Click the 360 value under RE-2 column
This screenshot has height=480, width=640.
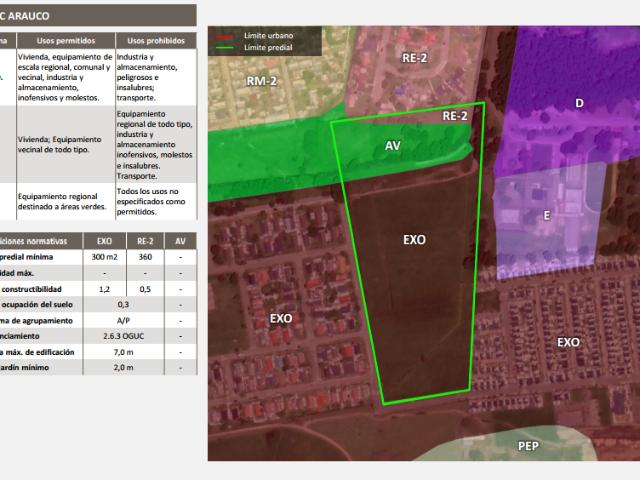coord(145,257)
